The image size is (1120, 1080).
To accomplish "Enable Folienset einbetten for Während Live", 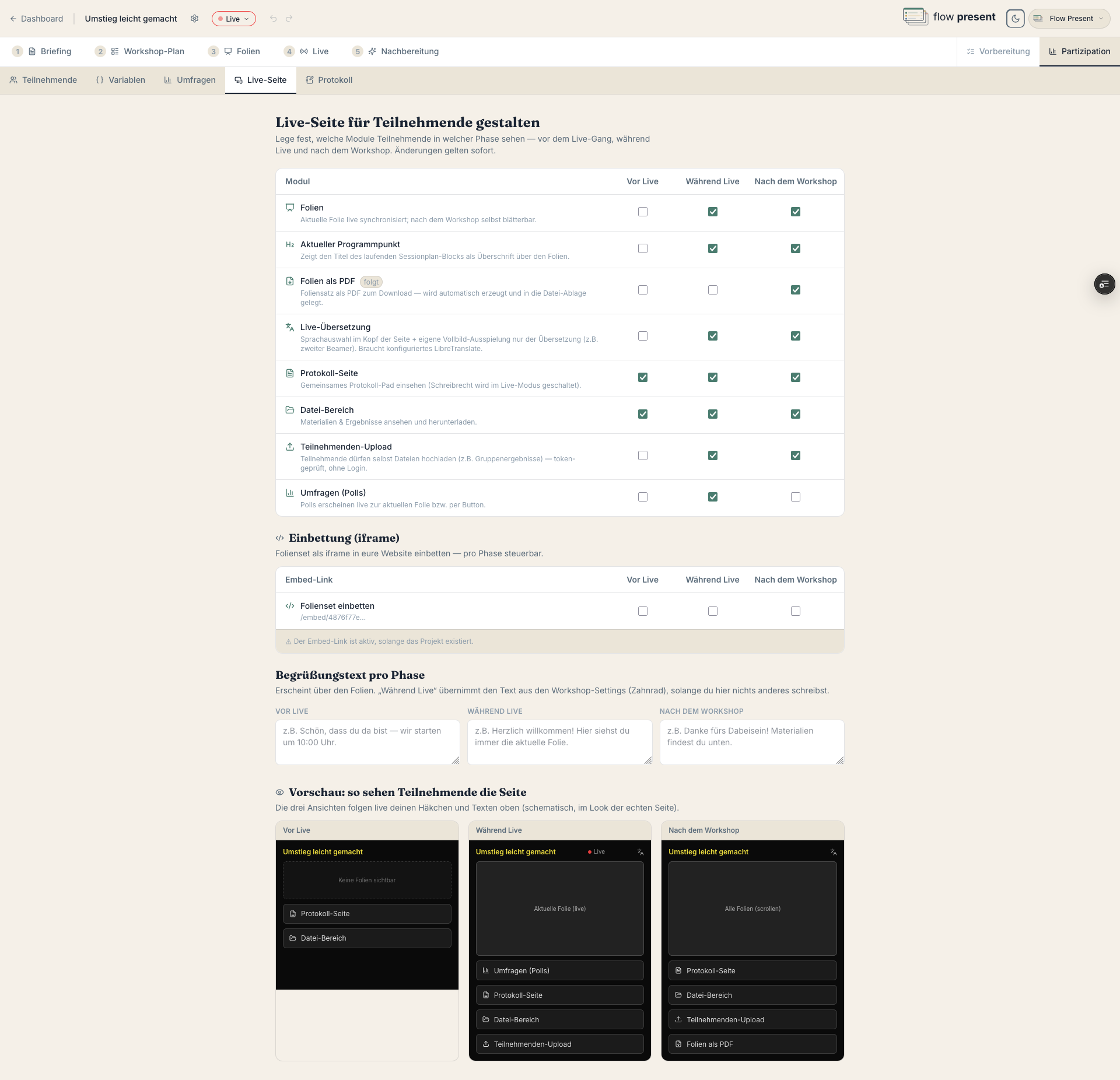I will click(x=713, y=611).
